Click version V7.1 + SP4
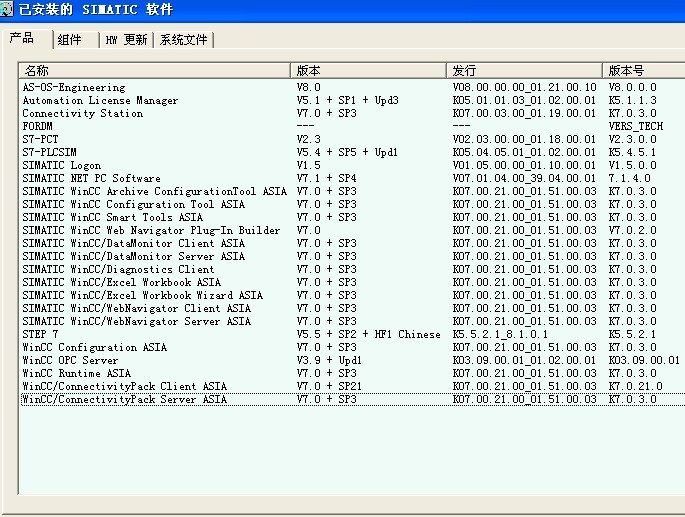This screenshot has width=685, height=517. (x=327, y=178)
